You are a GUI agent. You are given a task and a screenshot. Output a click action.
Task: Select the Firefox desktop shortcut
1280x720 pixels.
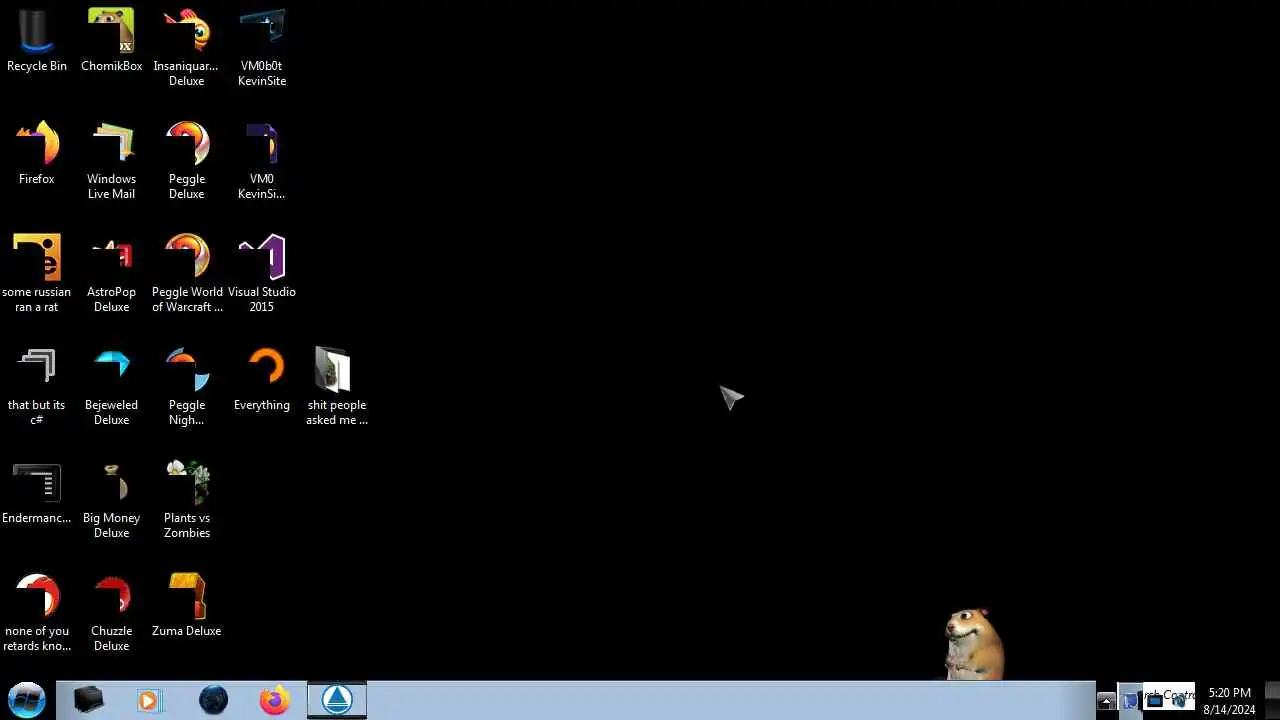[x=37, y=153]
